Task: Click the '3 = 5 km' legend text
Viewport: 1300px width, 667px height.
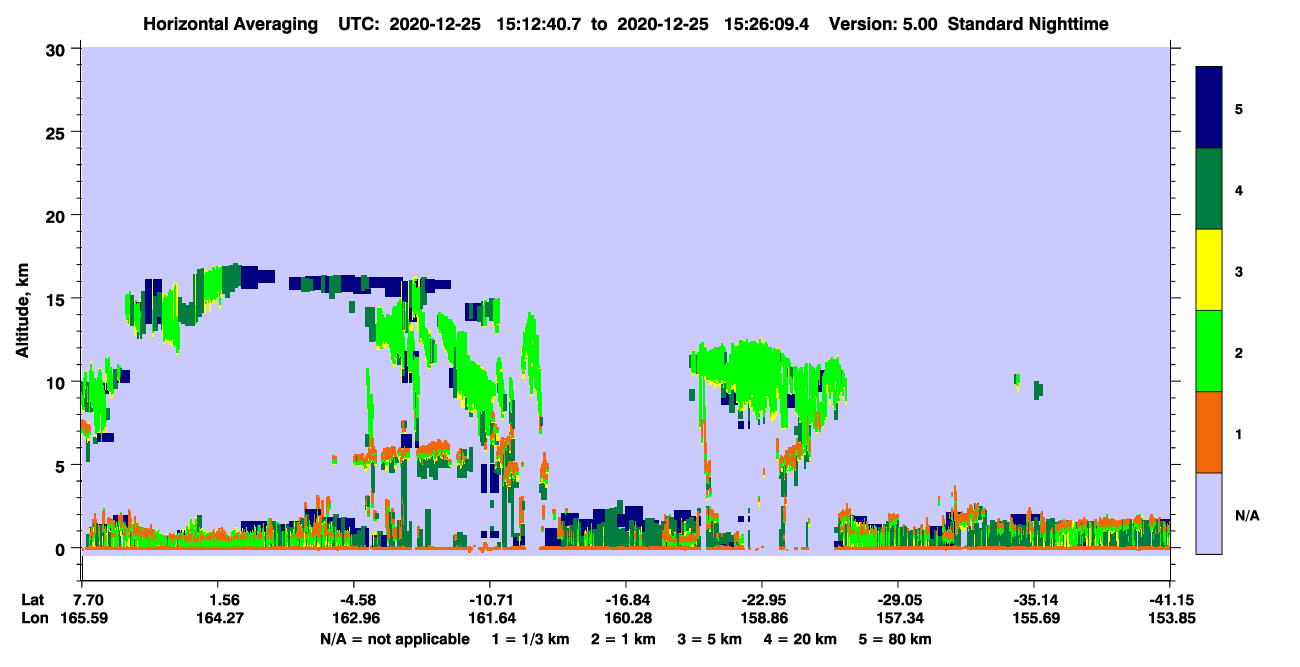Action: pos(709,639)
